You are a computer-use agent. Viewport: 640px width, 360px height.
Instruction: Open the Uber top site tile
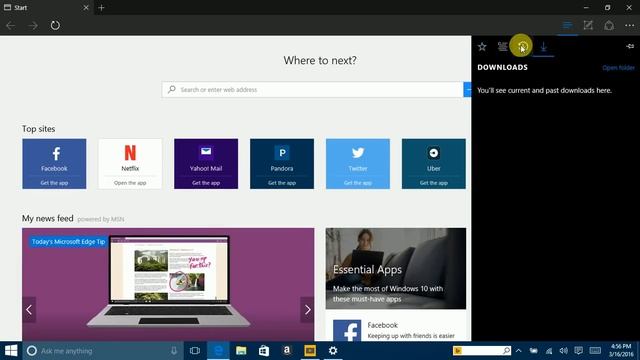[x=433, y=164]
